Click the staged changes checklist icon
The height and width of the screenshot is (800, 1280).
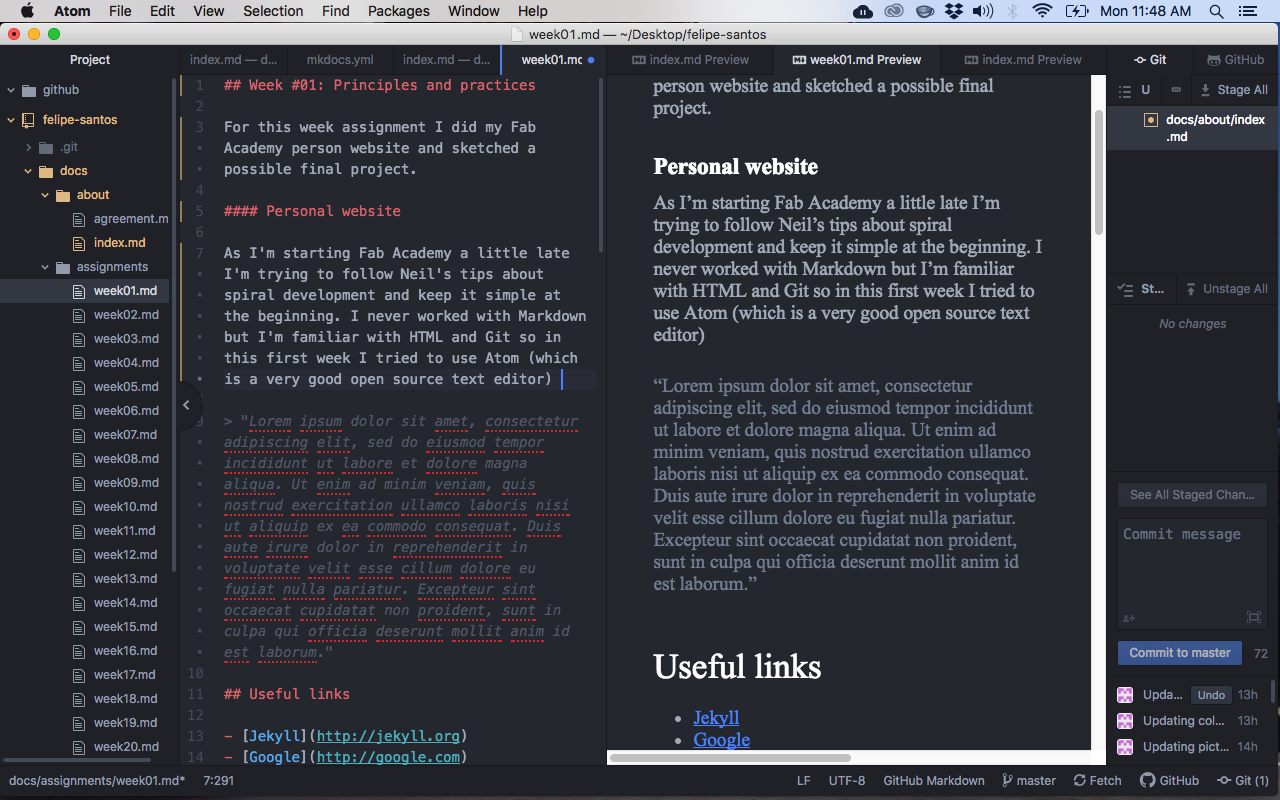point(1125,289)
